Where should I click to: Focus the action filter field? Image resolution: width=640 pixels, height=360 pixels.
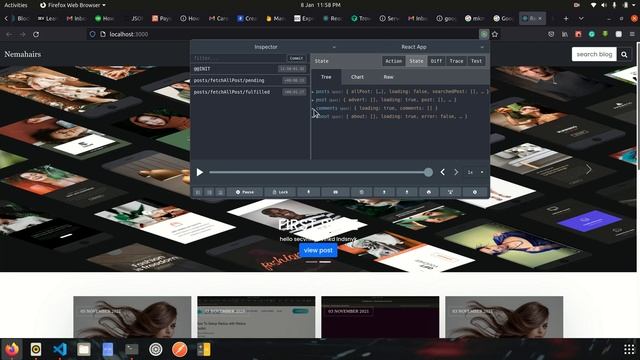click(239, 58)
